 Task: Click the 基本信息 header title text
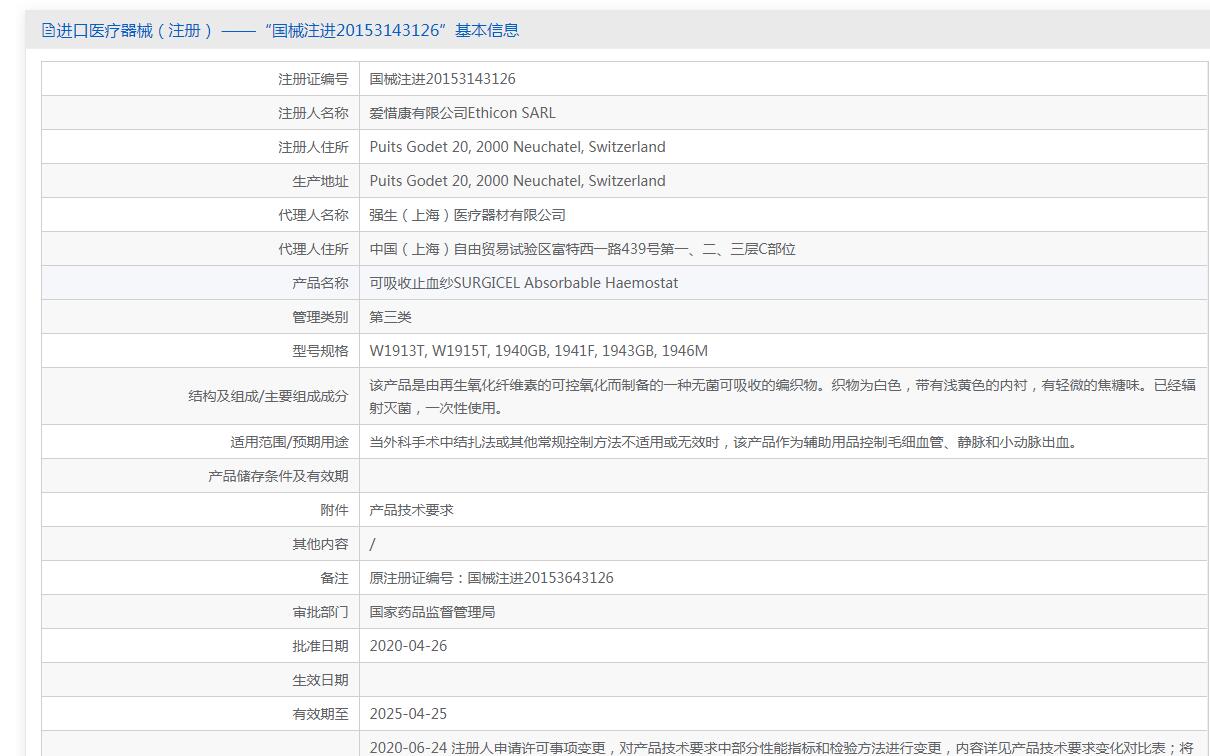point(280,30)
